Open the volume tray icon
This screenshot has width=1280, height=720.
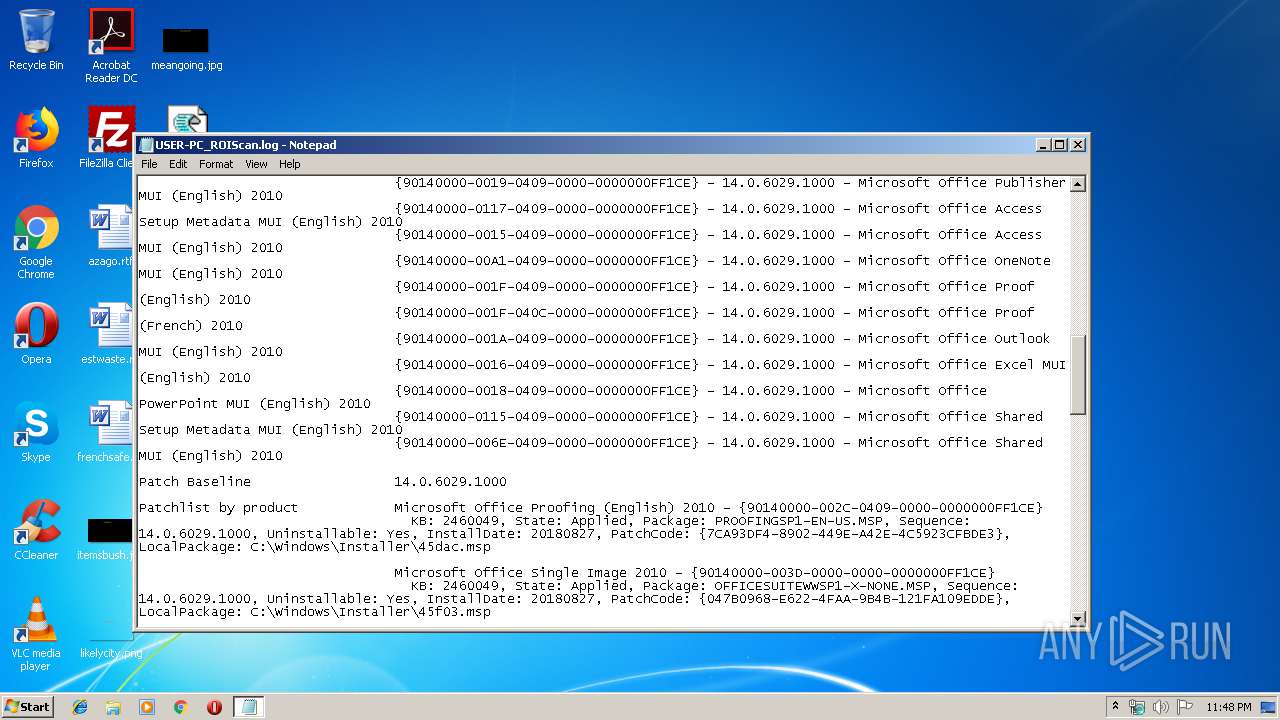click(1161, 707)
